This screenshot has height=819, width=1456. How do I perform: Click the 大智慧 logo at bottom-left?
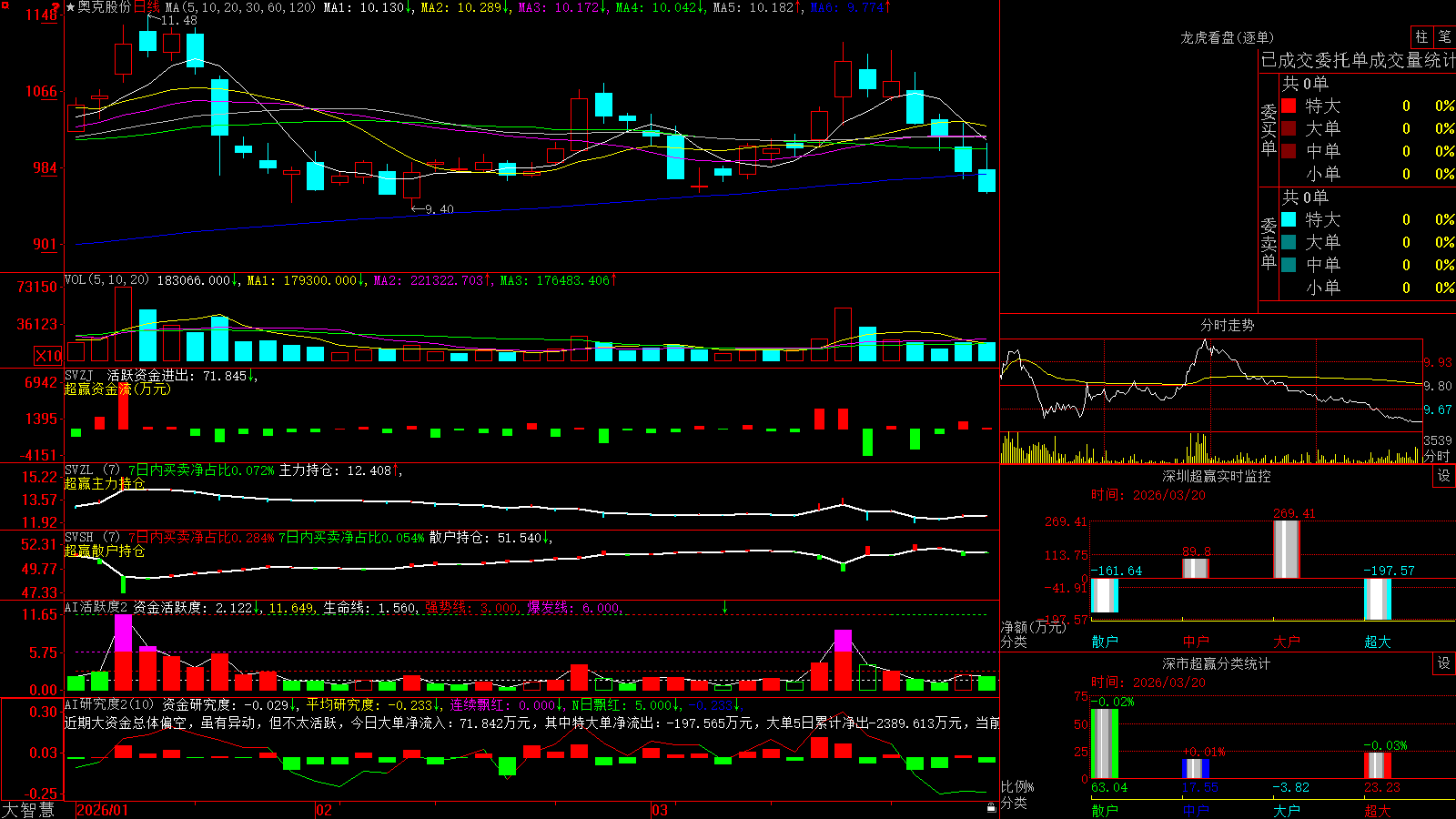(28, 810)
